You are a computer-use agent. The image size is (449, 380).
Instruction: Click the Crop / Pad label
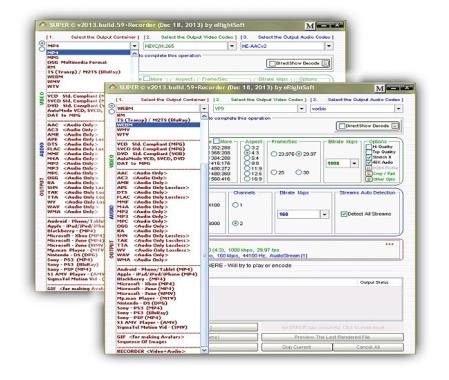[x=384, y=174]
